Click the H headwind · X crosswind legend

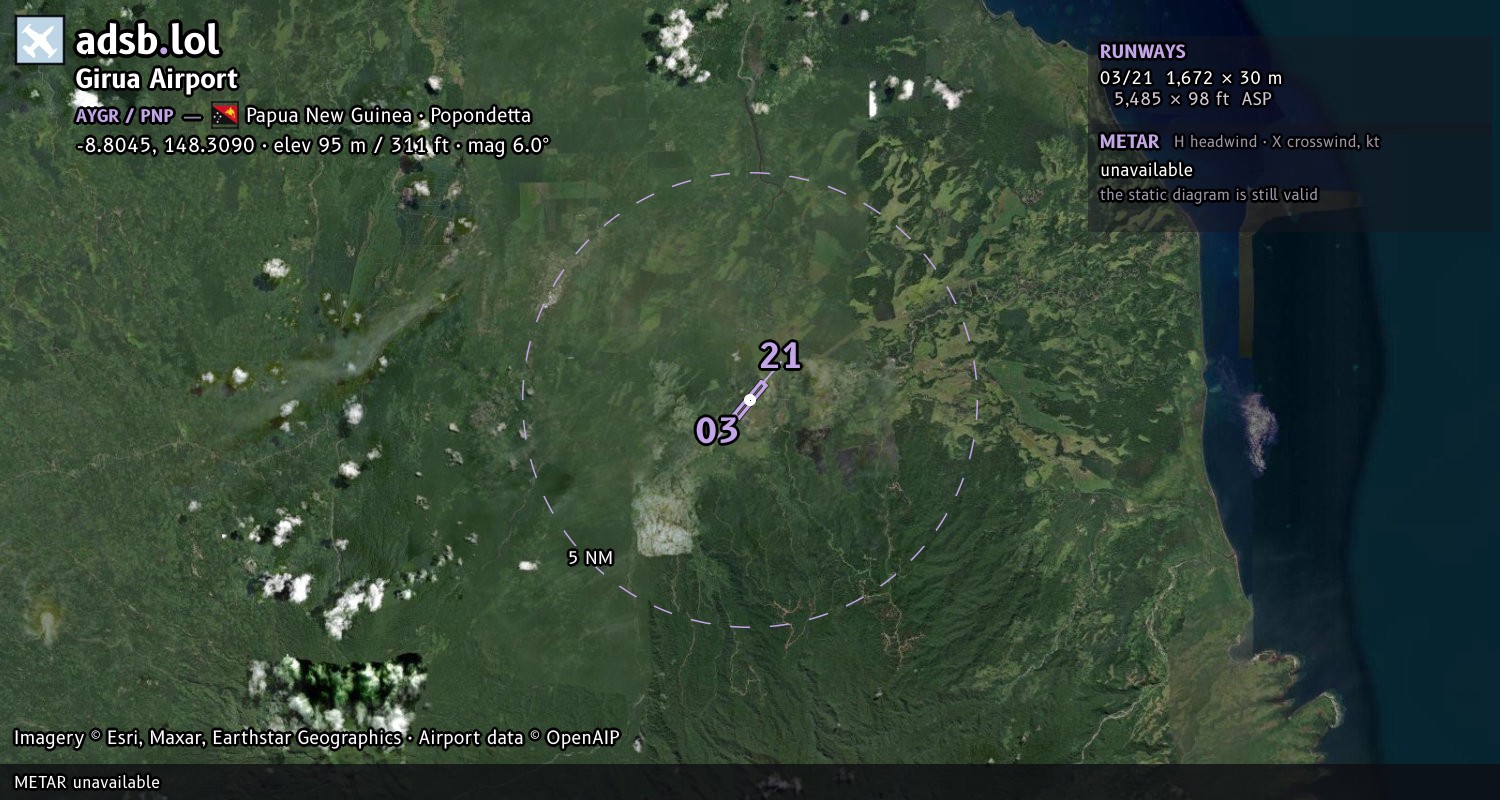pyautogui.click(x=1277, y=142)
